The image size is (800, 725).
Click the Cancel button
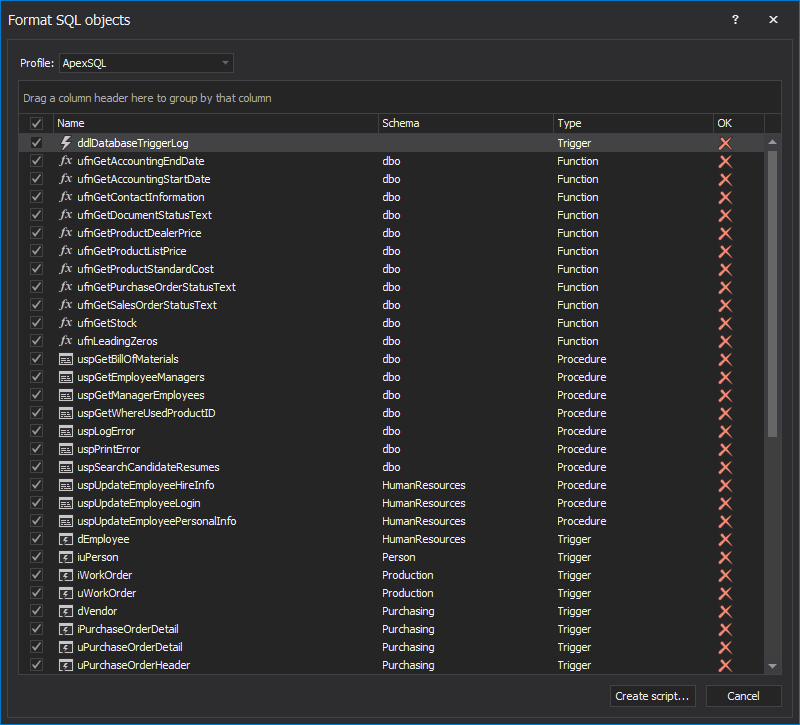[743, 696]
